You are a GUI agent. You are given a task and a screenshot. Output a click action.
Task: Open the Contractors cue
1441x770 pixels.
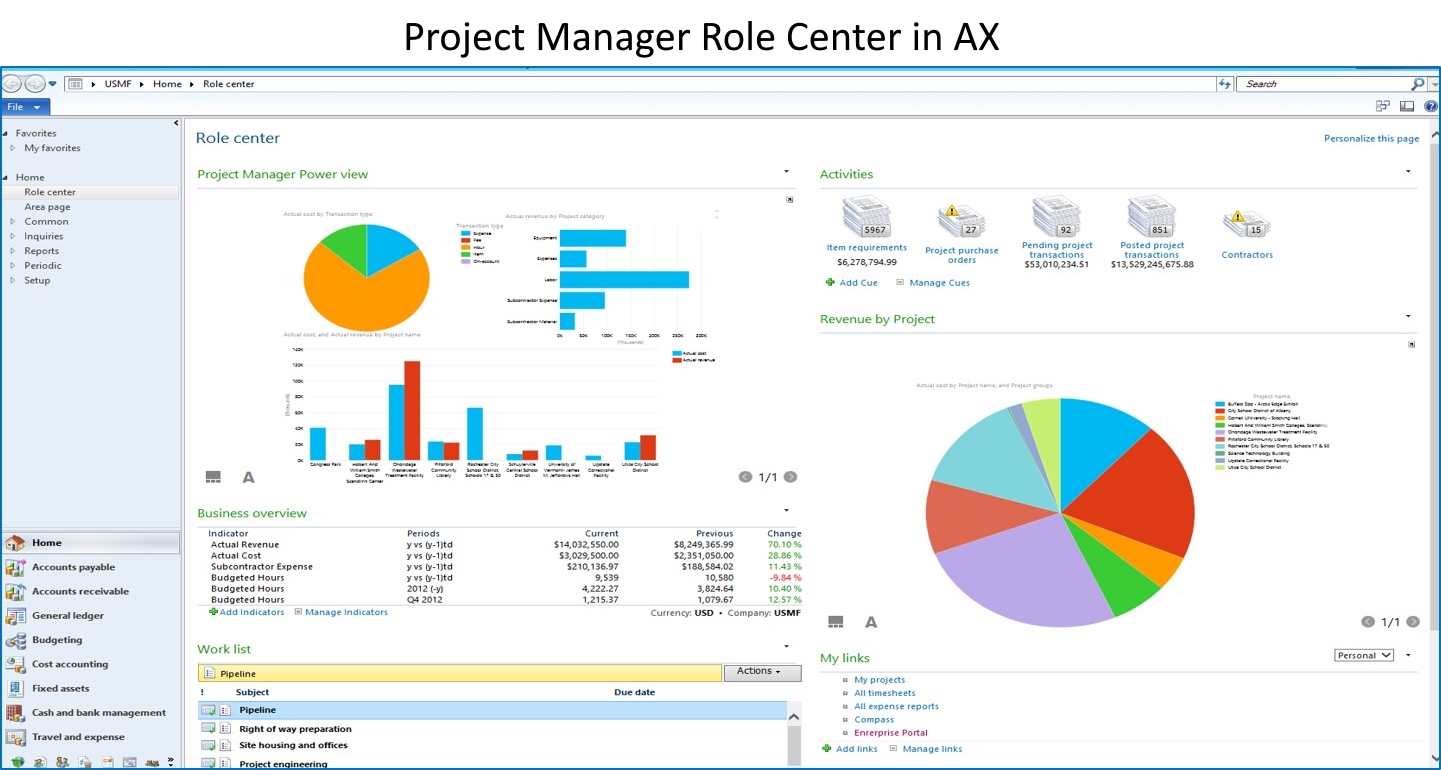click(x=1246, y=225)
